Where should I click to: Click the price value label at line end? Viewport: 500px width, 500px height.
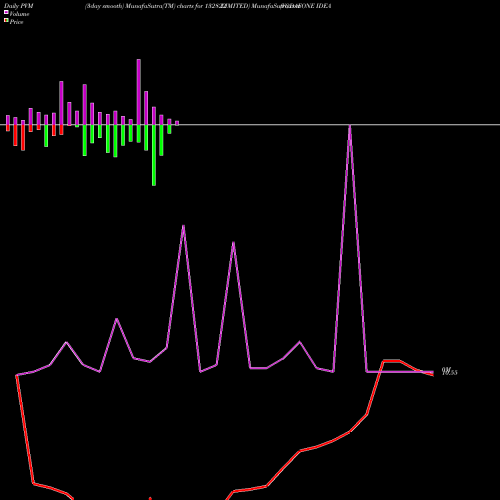(x=449, y=372)
